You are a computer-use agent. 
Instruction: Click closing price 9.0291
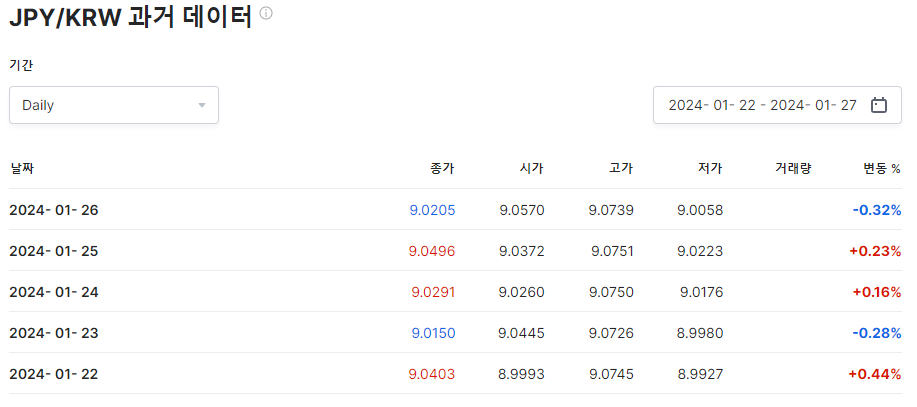pyautogui.click(x=433, y=292)
